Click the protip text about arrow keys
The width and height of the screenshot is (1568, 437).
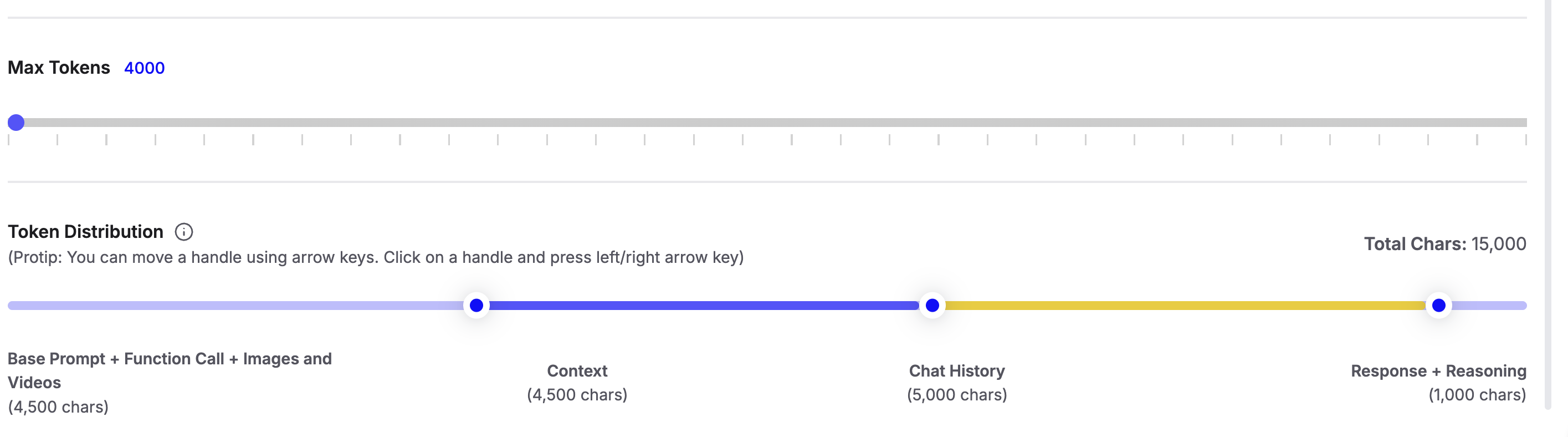pos(376,257)
